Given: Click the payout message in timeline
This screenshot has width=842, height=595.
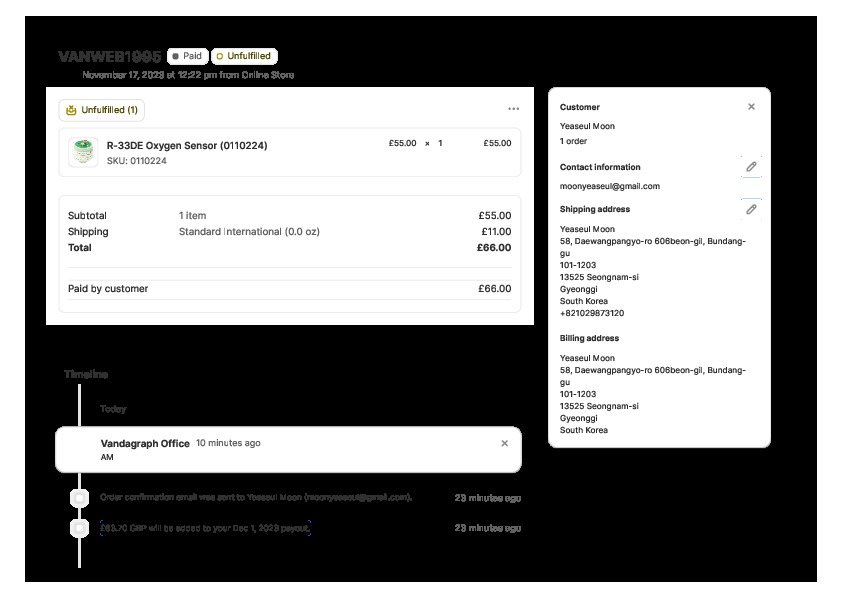Looking at the screenshot, I should (205, 528).
